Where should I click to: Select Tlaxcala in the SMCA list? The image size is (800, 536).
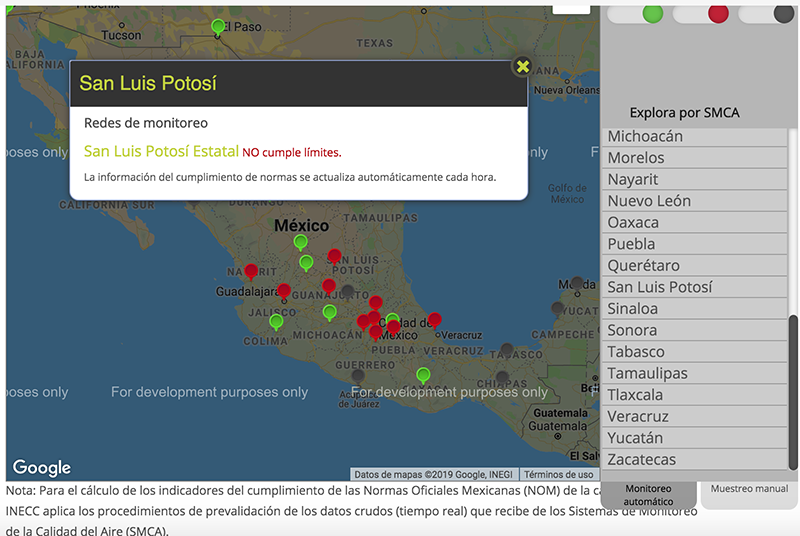click(x=694, y=395)
